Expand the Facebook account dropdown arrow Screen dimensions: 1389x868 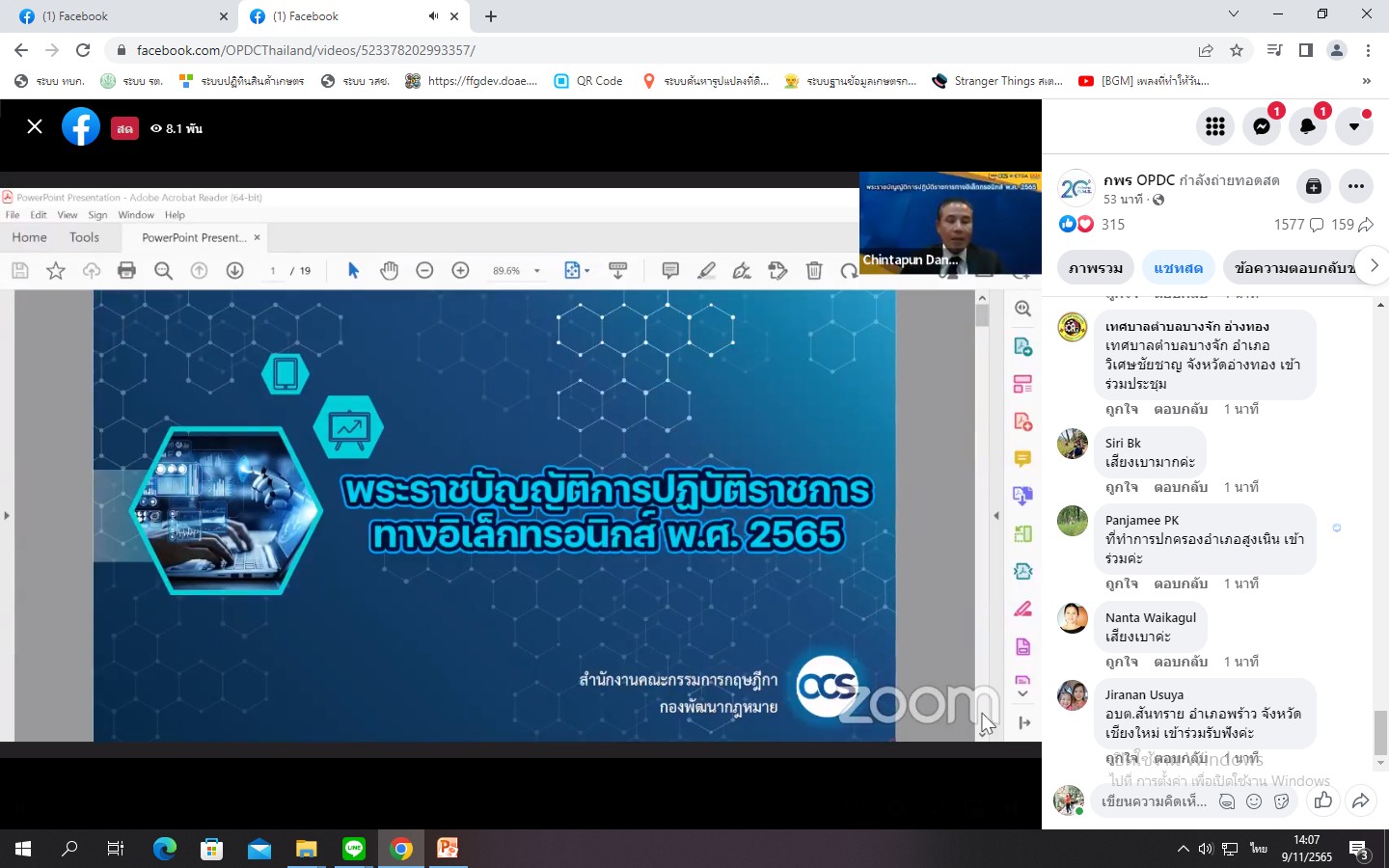point(1354,126)
